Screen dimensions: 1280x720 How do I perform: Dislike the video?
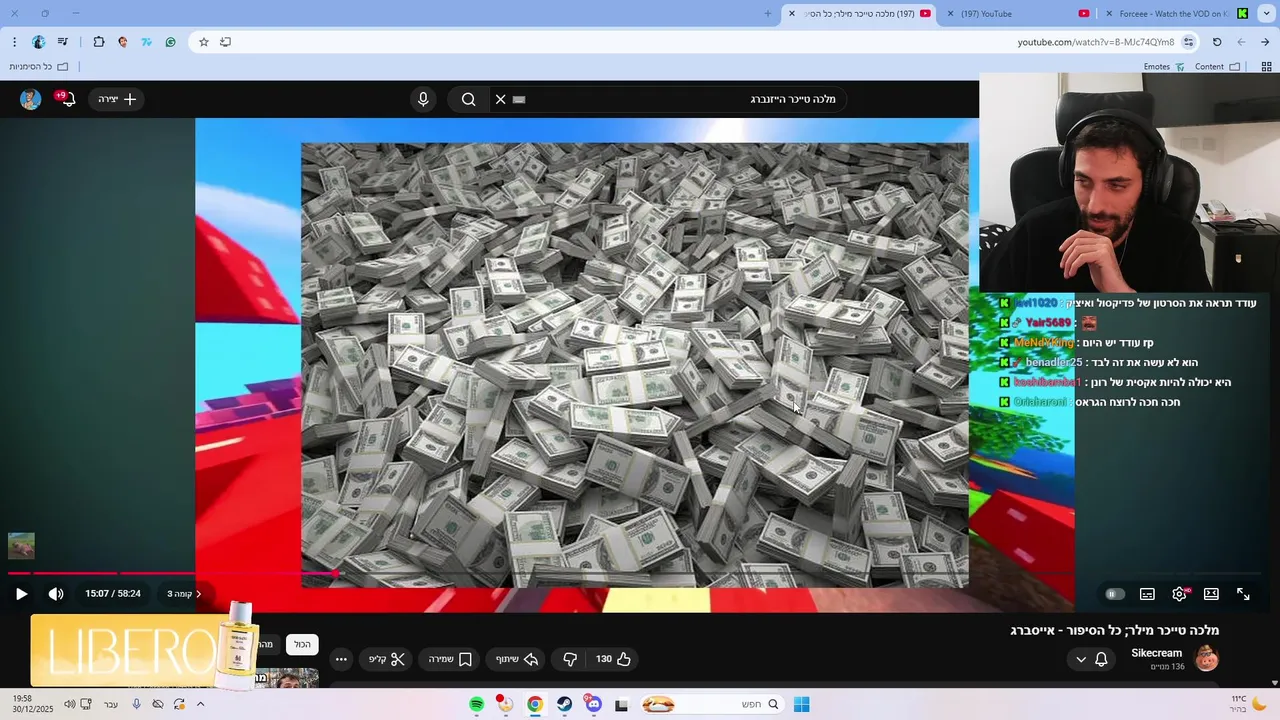[570, 659]
